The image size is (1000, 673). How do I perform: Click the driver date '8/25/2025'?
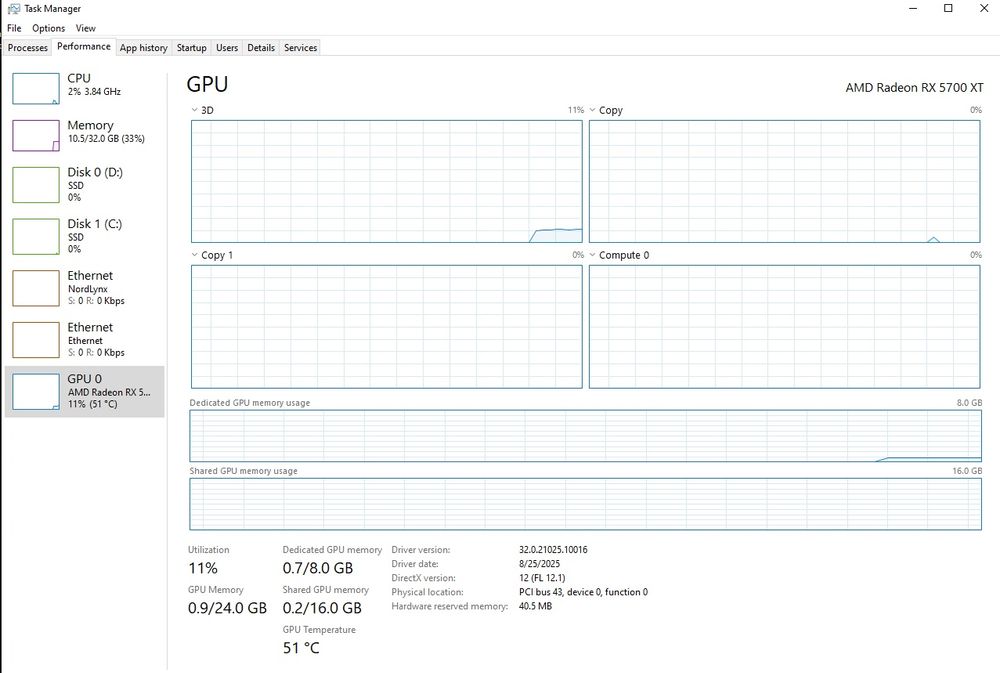(x=539, y=564)
